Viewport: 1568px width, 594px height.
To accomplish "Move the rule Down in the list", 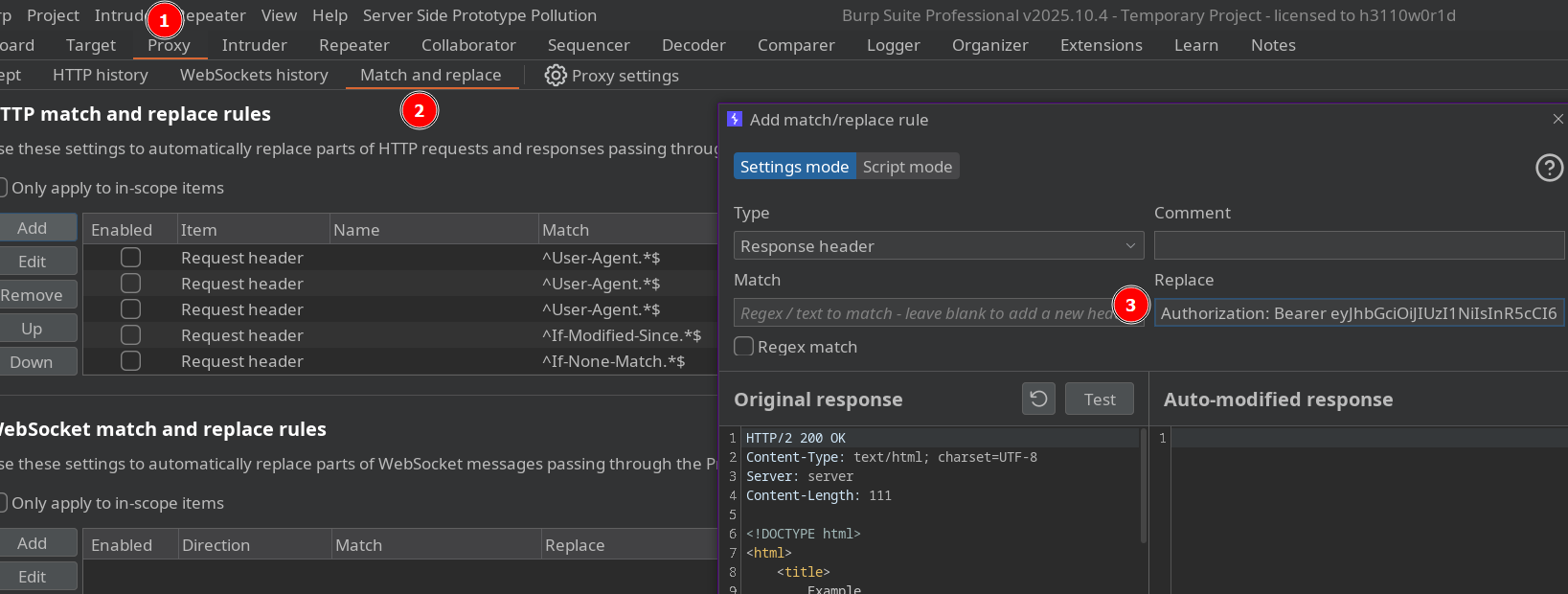I will (33, 362).
